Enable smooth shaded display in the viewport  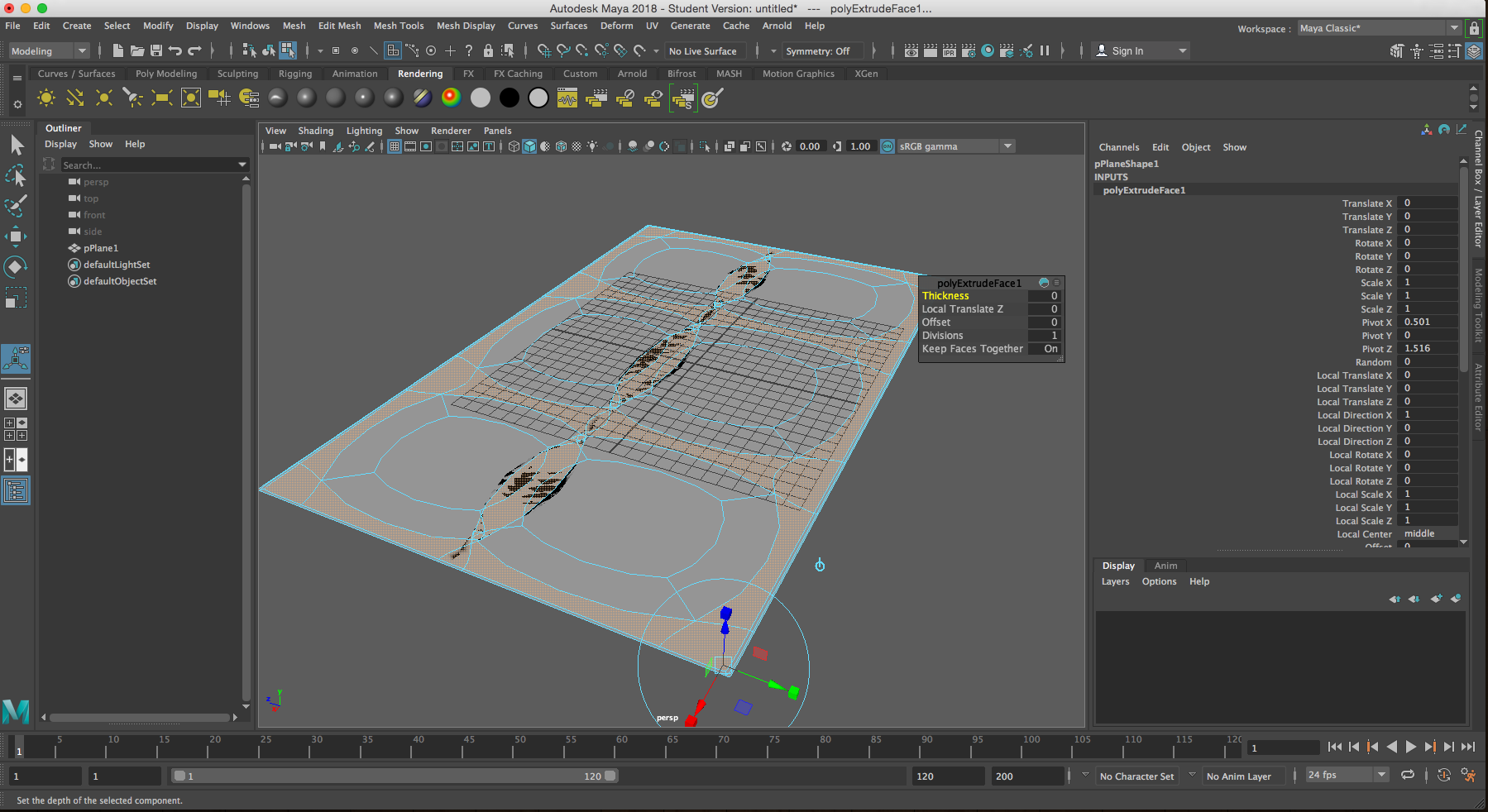(529, 146)
